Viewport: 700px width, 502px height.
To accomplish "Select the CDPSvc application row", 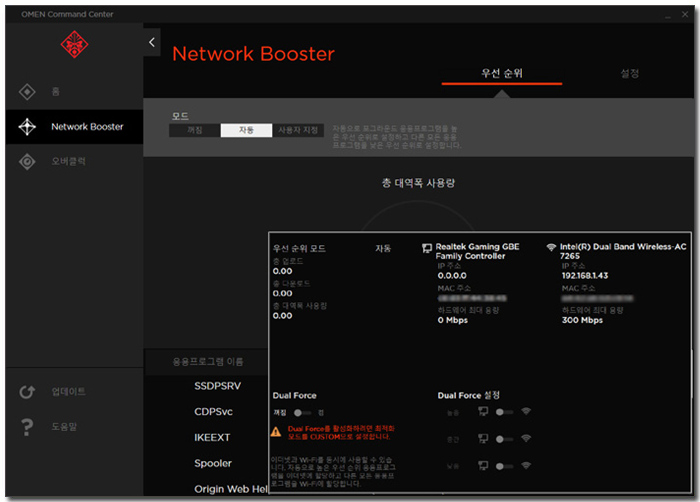I will (x=213, y=412).
